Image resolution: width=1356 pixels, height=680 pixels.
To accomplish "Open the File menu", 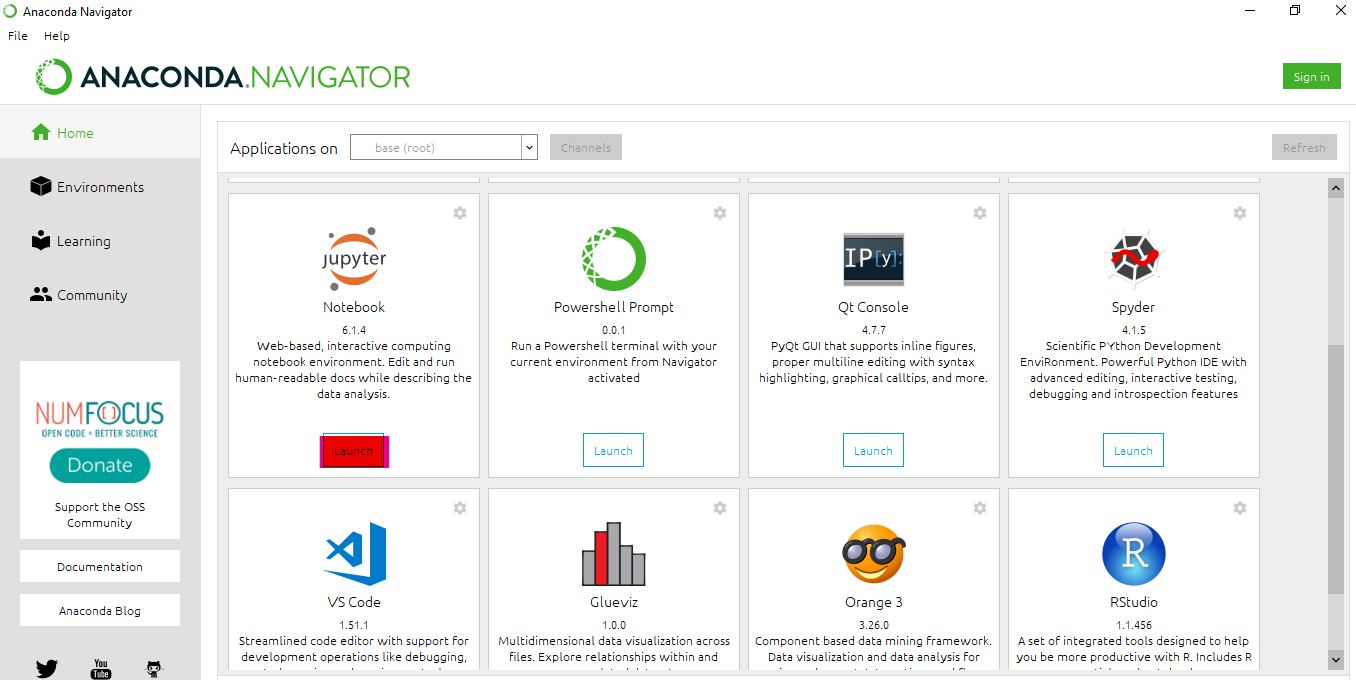I will point(18,36).
